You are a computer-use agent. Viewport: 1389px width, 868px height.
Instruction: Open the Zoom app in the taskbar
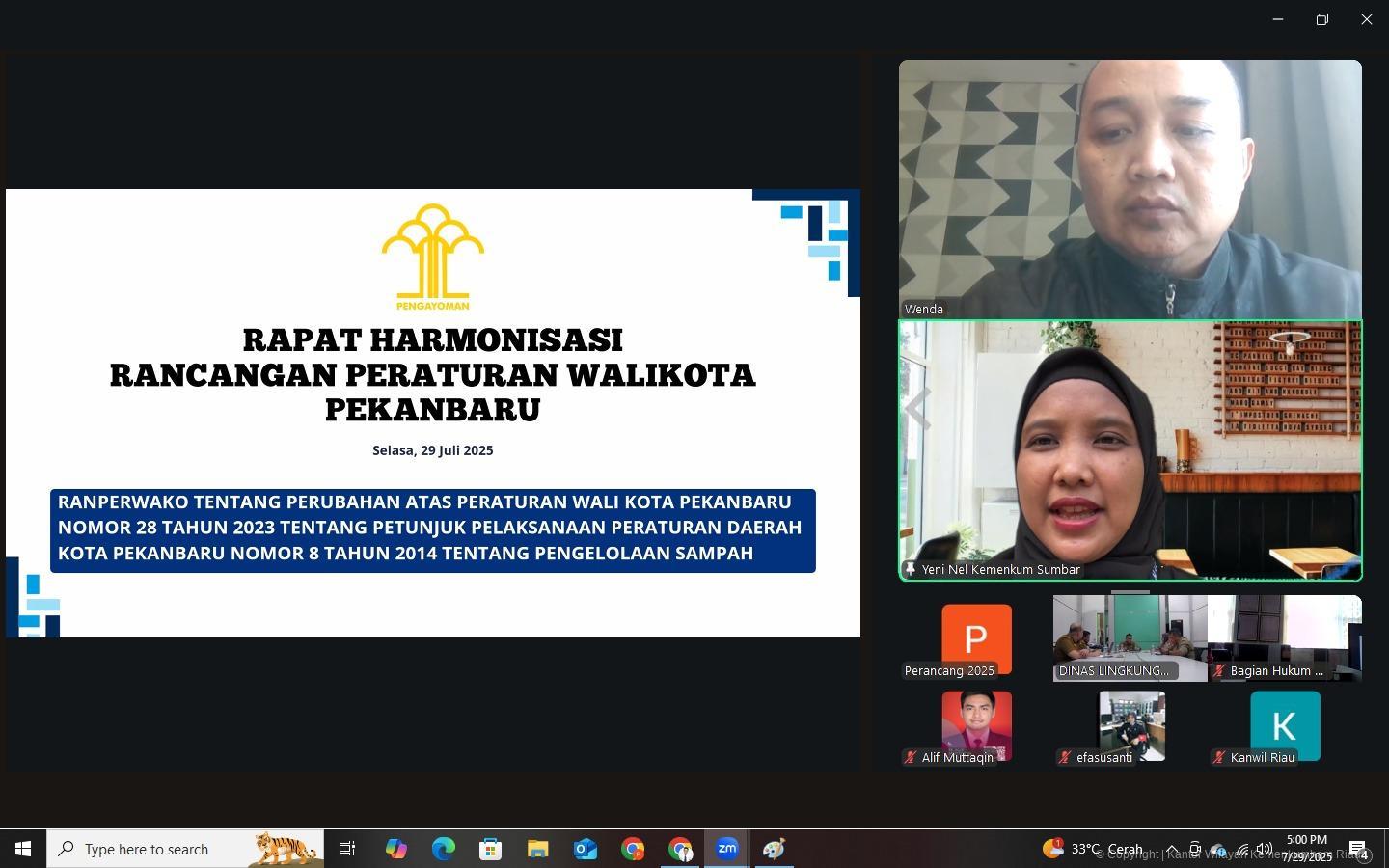coord(726,849)
